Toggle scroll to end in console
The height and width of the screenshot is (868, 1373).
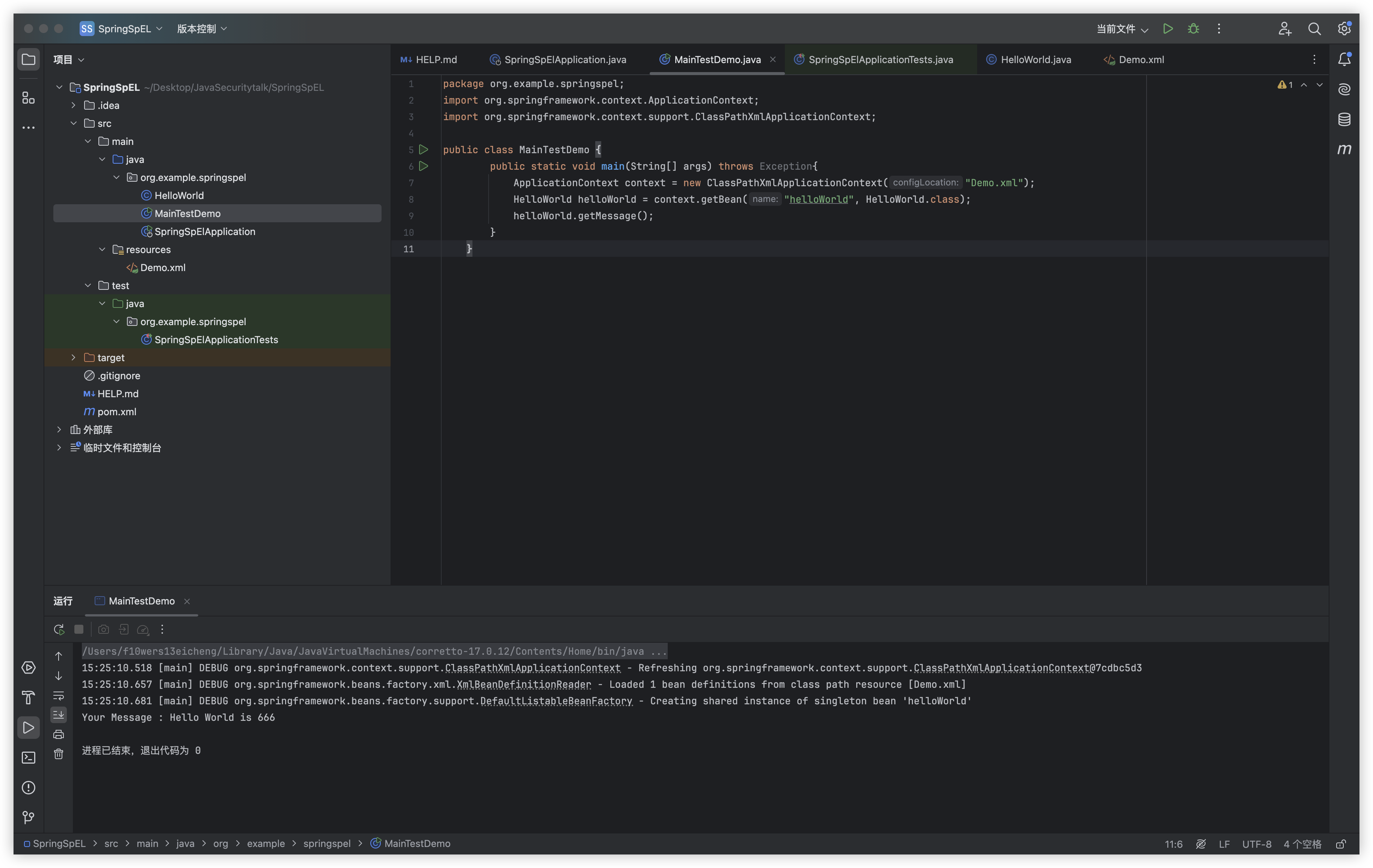pos(58,715)
